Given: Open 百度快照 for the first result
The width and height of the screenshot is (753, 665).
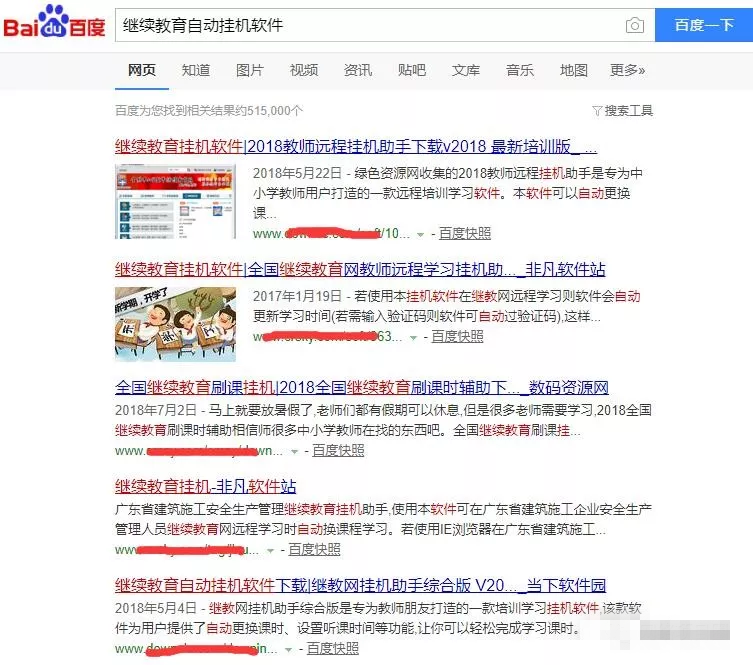Looking at the screenshot, I should pos(464,233).
